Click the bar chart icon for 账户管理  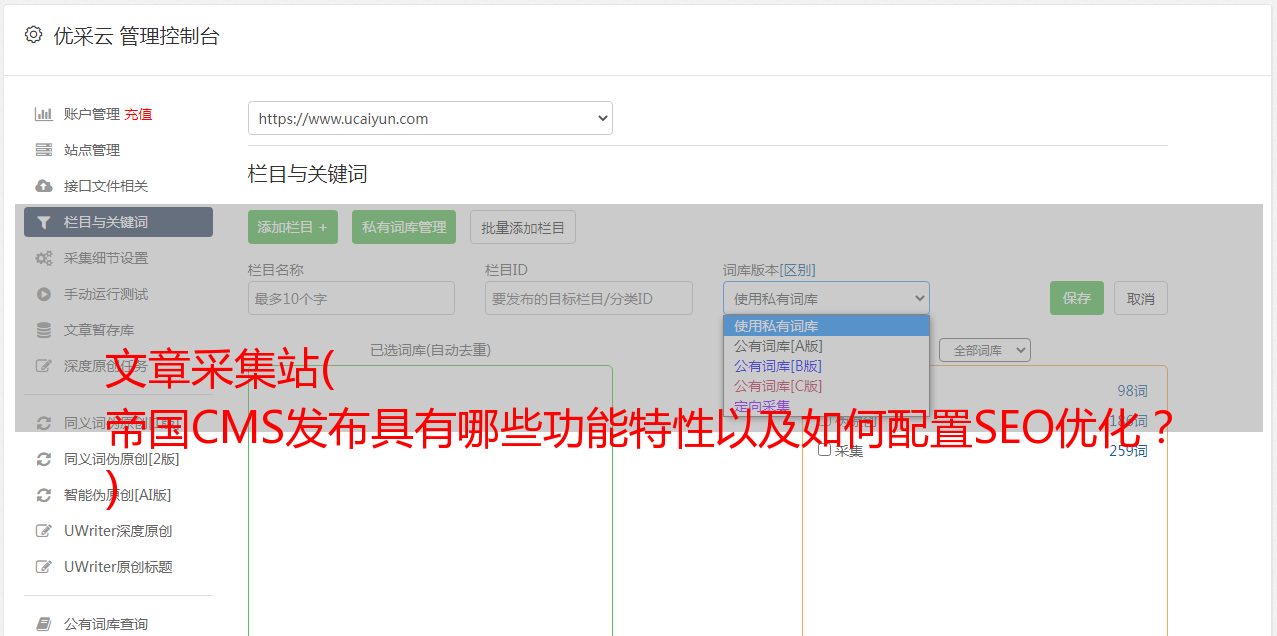(43, 114)
